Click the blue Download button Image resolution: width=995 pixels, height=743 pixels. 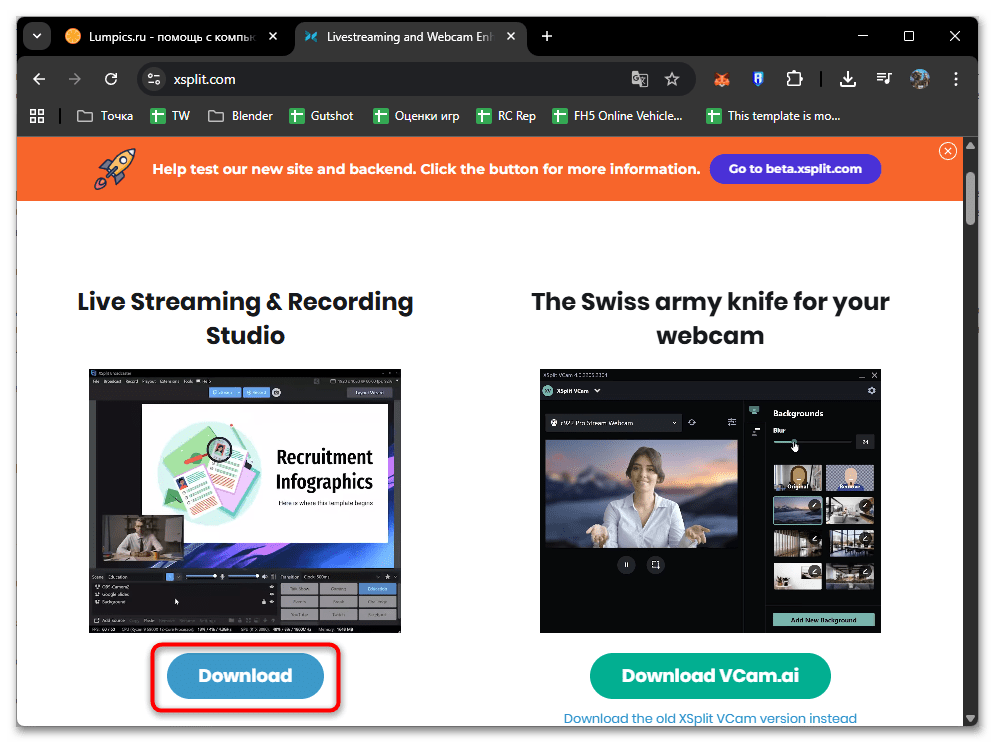(245, 676)
